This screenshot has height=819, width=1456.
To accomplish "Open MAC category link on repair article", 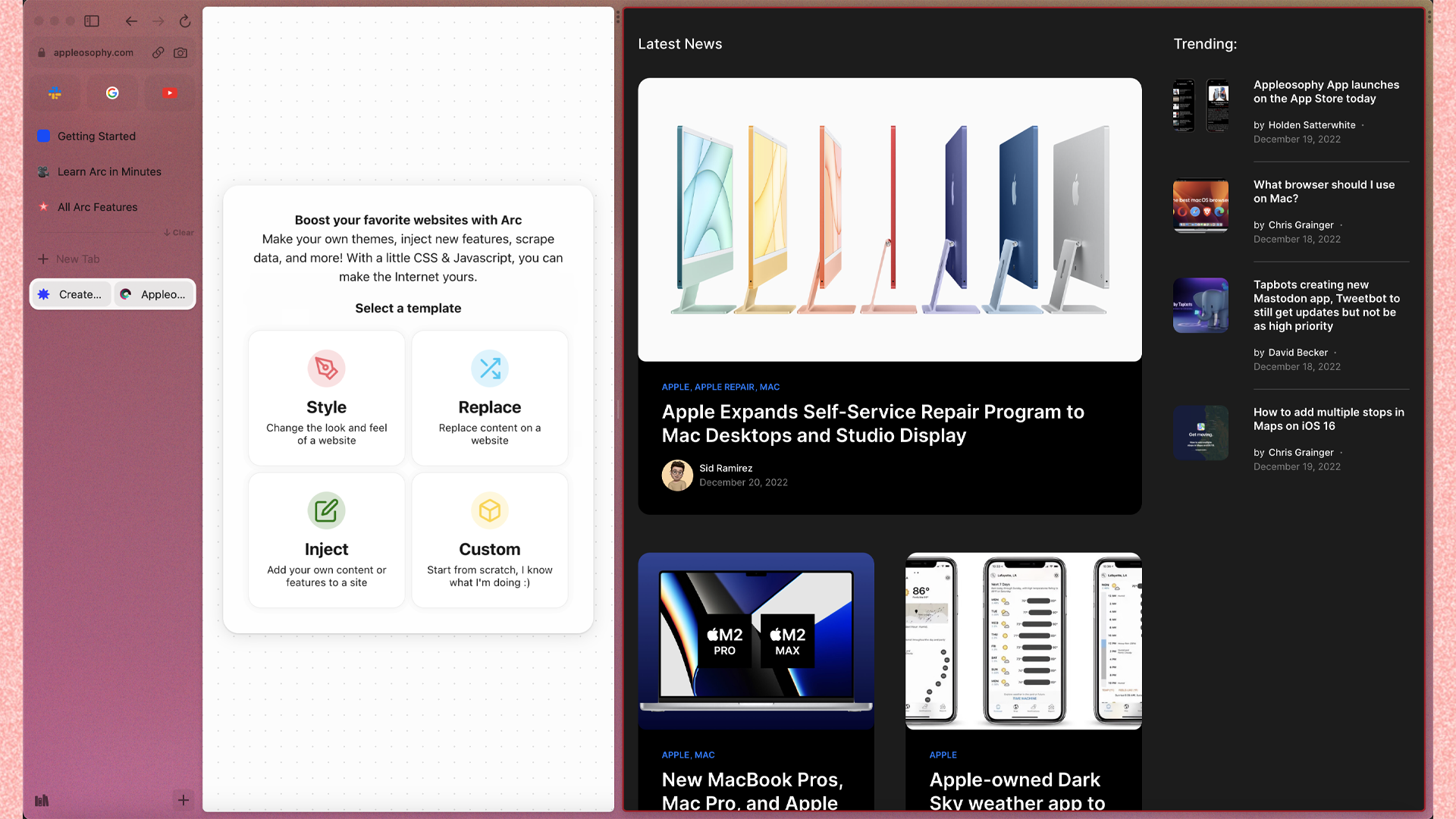I will tap(770, 387).
